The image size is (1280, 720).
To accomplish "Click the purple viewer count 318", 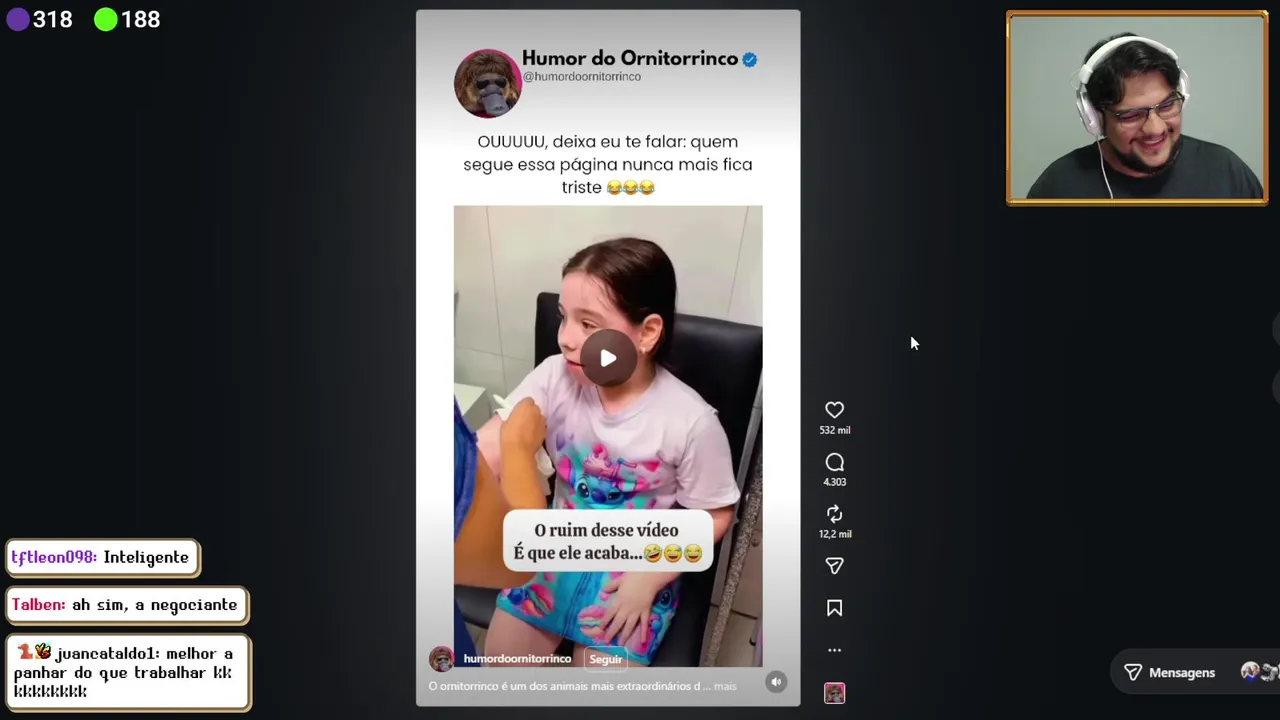I will pyautogui.click(x=40, y=19).
